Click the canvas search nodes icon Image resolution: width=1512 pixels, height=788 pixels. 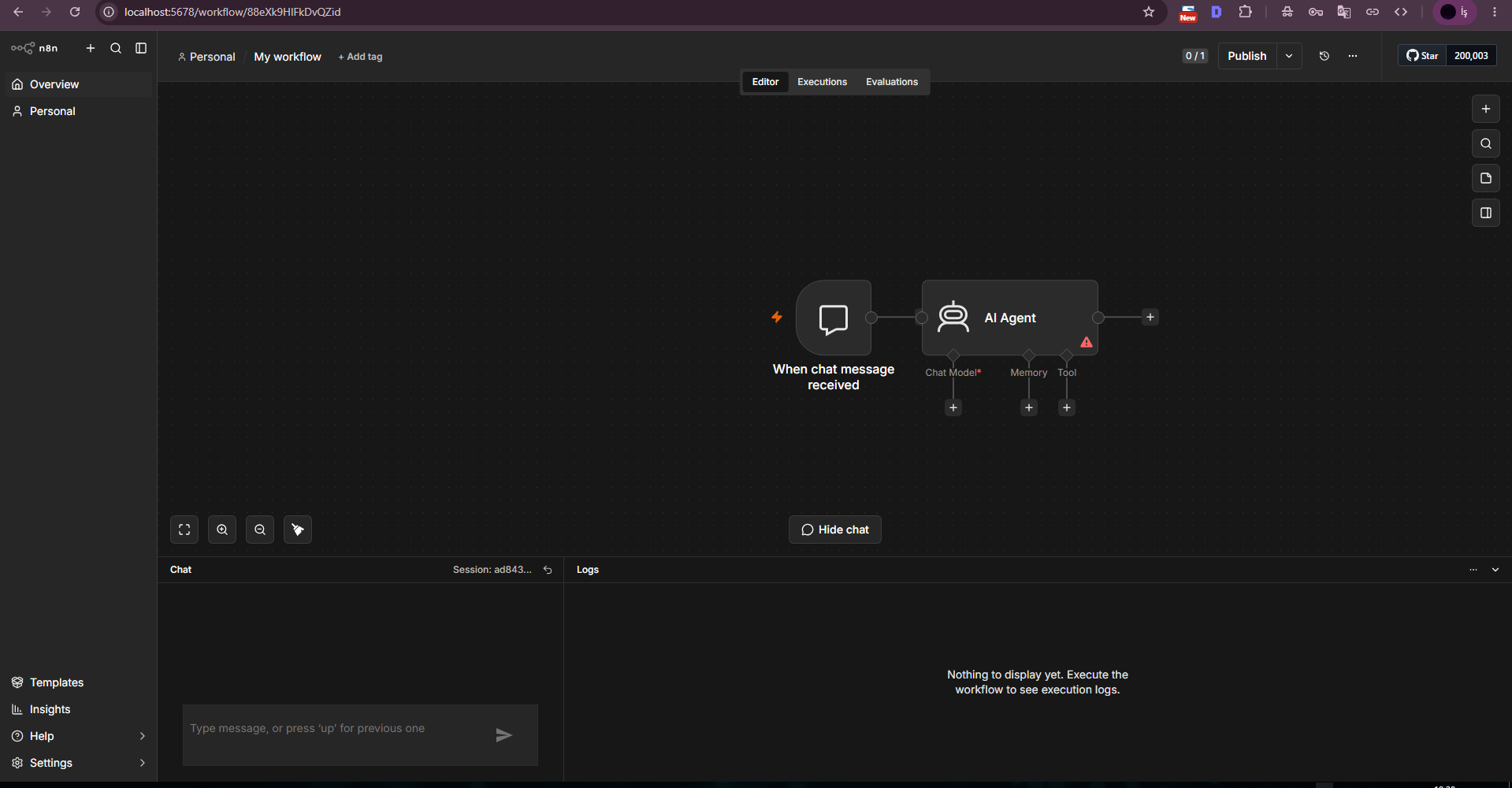1486,143
